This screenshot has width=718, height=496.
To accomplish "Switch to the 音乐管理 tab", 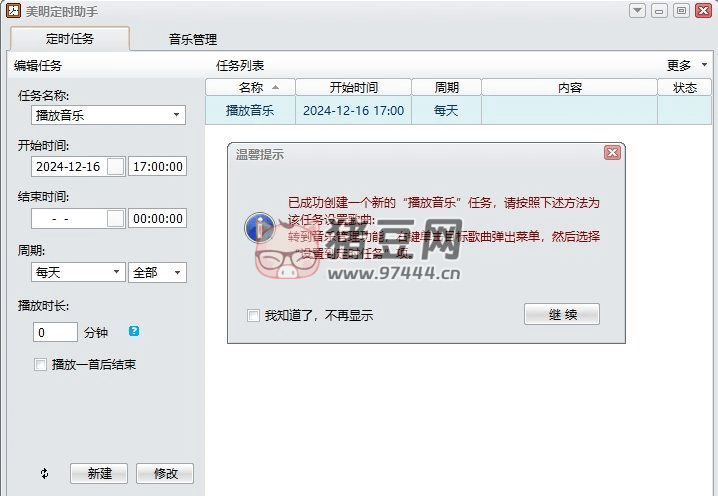I will tap(193, 39).
